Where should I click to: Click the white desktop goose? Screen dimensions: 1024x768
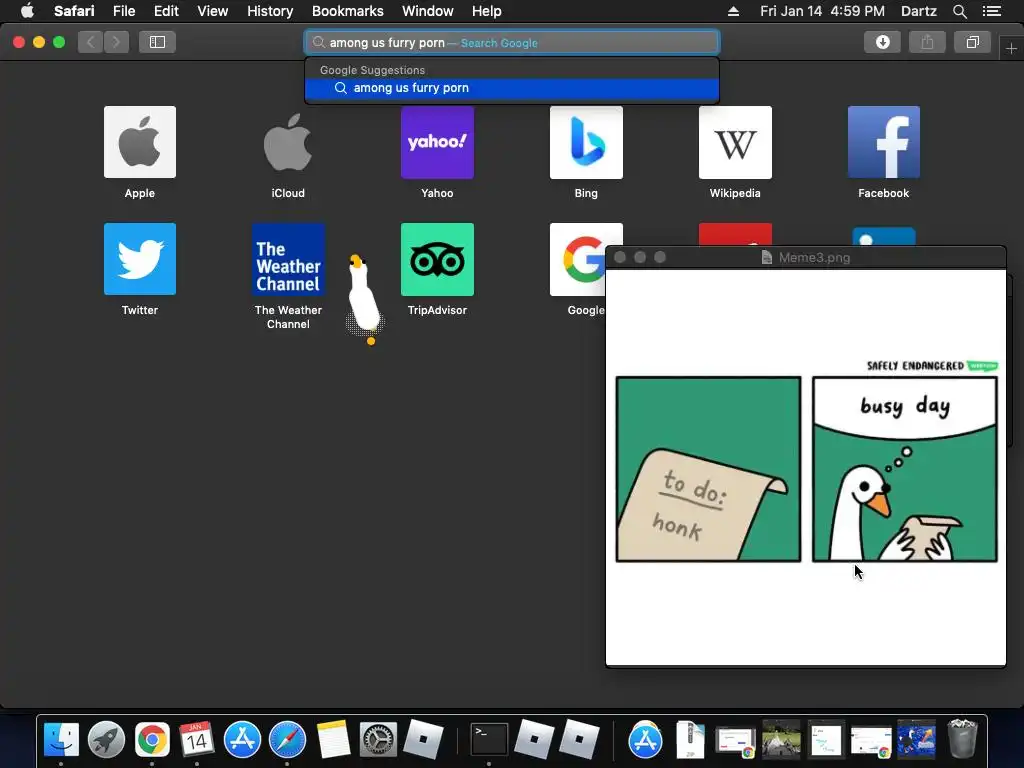coord(363,297)
